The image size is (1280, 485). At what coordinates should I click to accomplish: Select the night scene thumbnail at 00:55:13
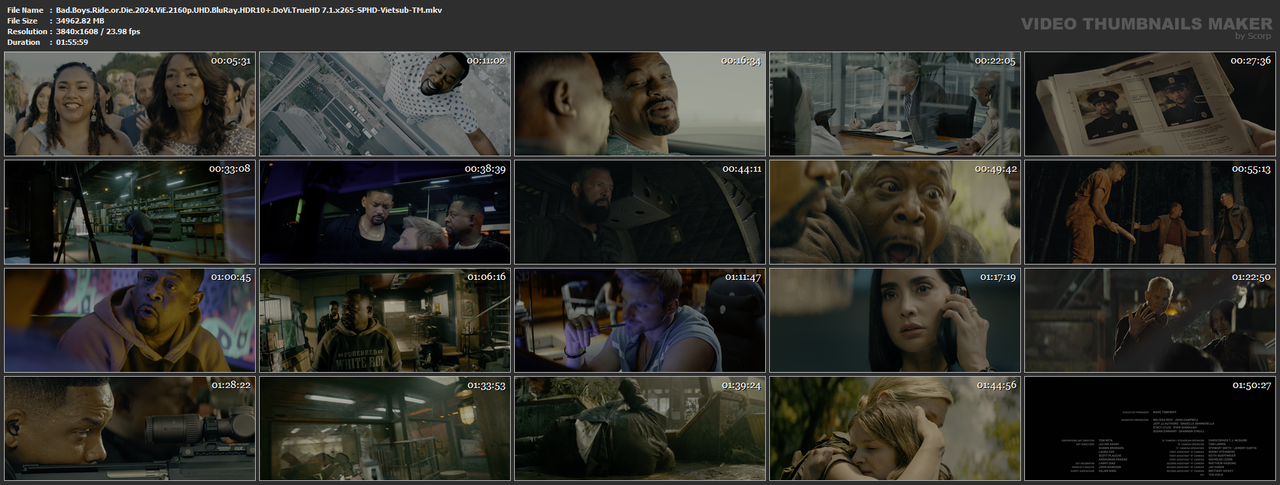[1150, 212]
